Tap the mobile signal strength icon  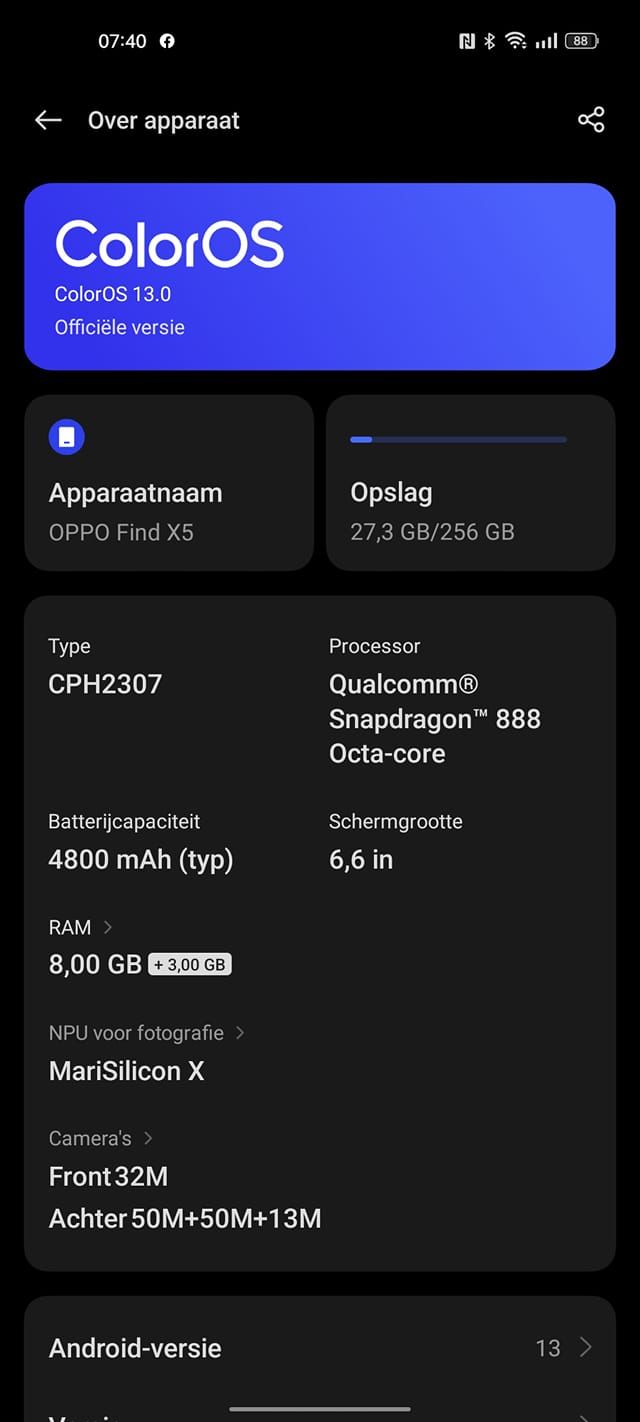click(x=546, y=41)
